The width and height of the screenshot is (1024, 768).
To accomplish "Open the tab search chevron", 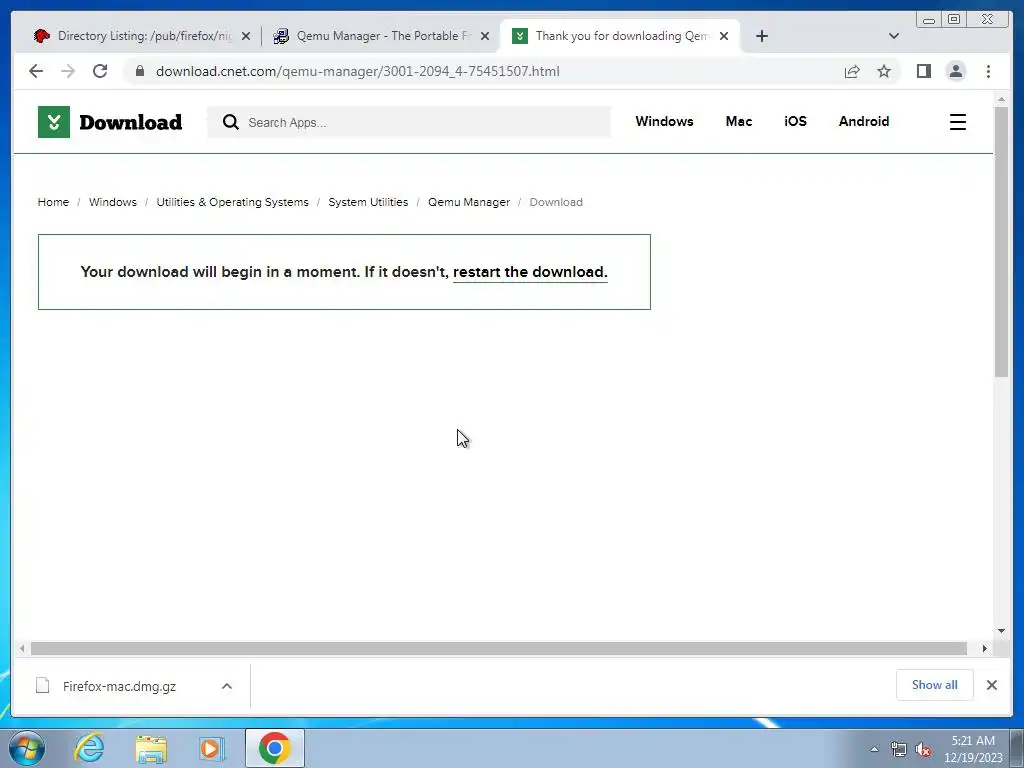I will pyautogui.click(x=894, y=36).
